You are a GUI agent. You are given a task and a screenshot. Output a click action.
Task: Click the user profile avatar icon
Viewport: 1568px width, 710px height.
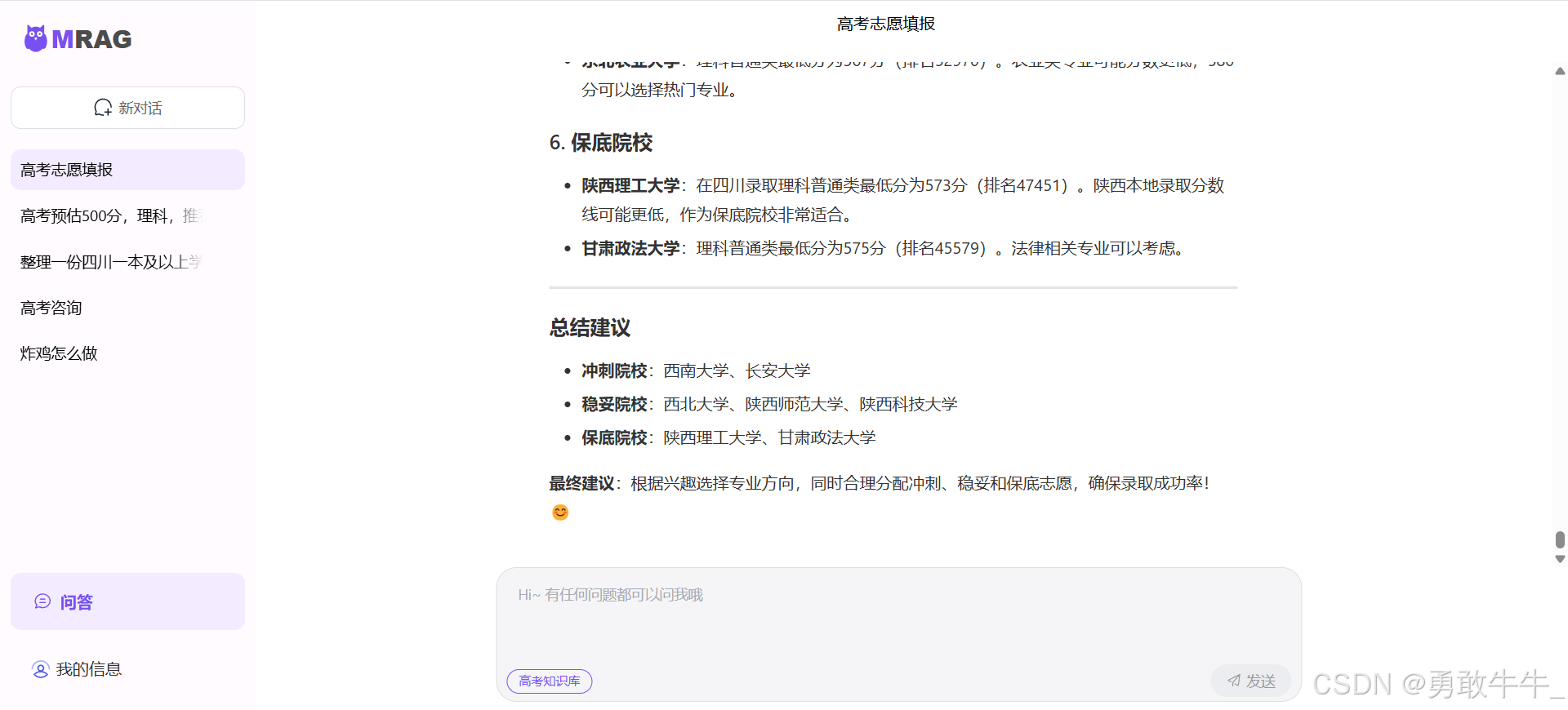pos(40,669)
